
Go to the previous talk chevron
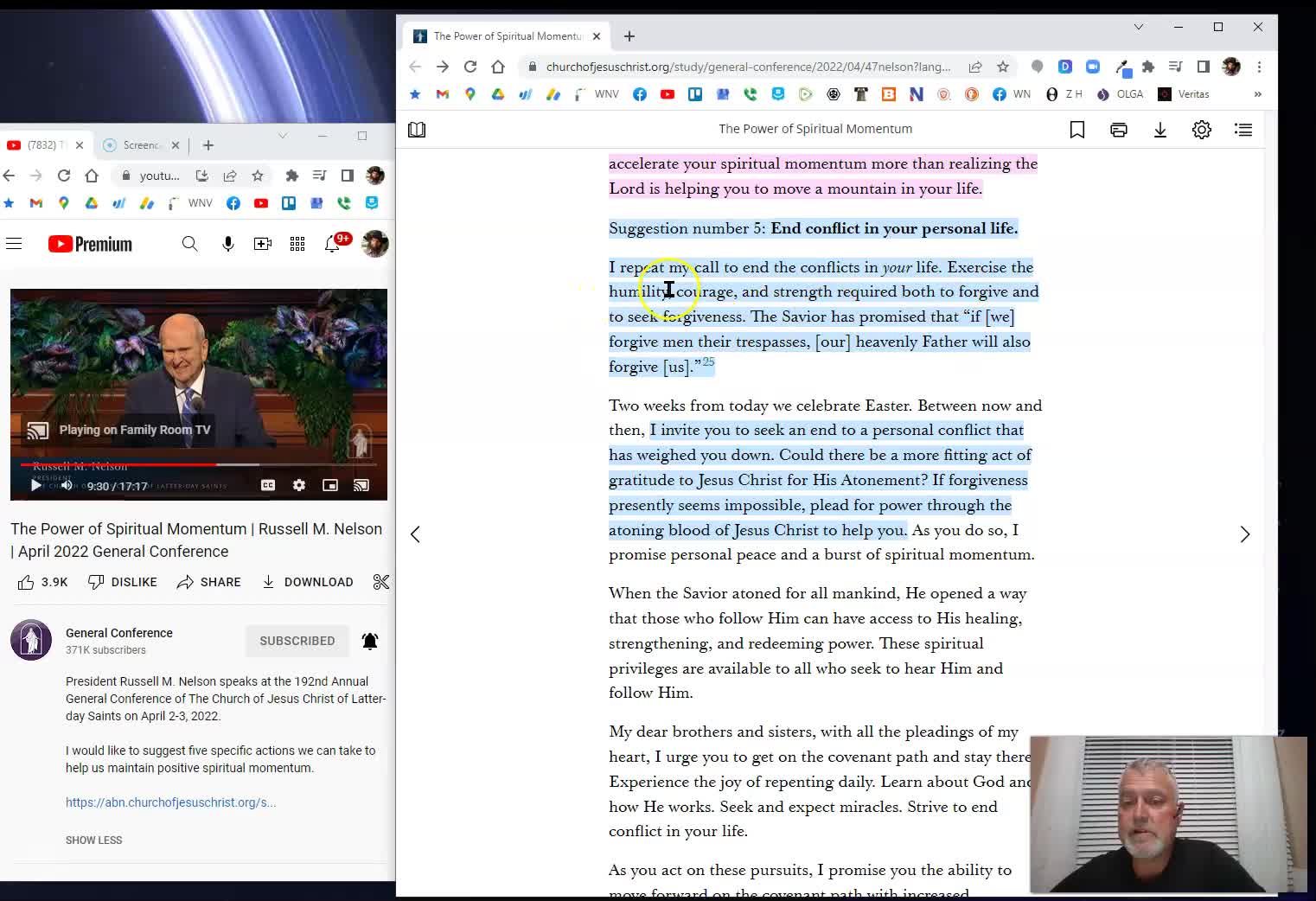(416, 534)
